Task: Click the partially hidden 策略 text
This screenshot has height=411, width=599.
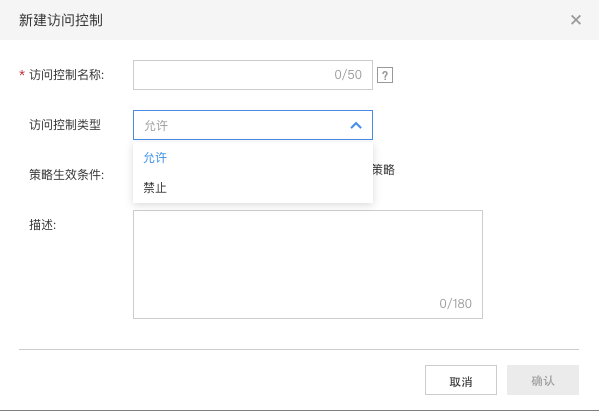Action: (x=384, y=170)
